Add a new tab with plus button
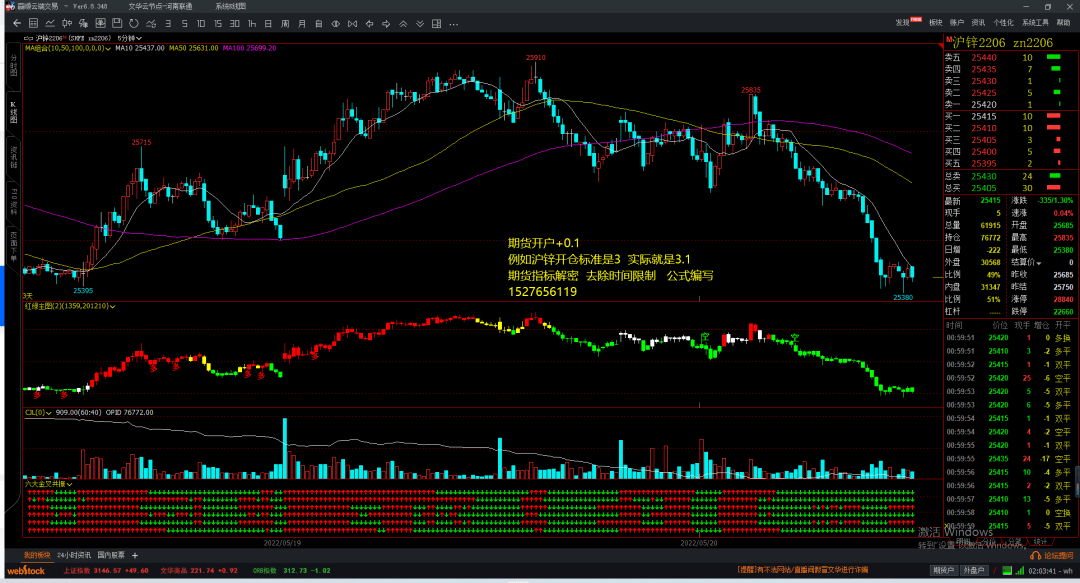Image resolution: width=1080 pixels, height=583 pixels. [x=135, y=555]
